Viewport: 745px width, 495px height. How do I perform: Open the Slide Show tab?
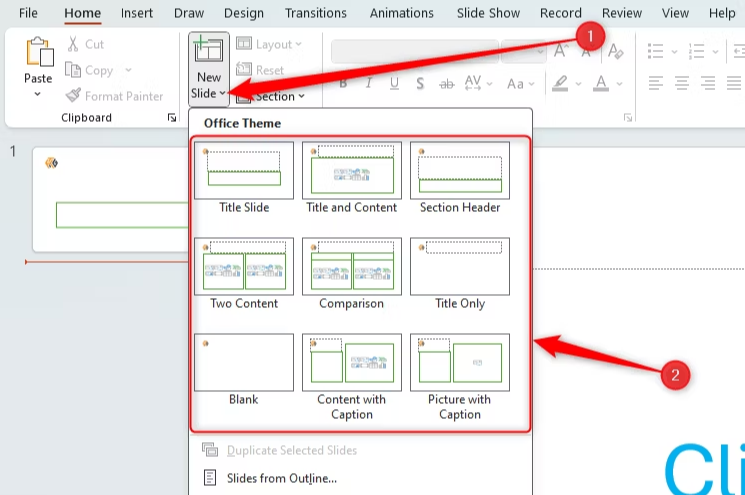pyautogui.click(x=488, y=13)
